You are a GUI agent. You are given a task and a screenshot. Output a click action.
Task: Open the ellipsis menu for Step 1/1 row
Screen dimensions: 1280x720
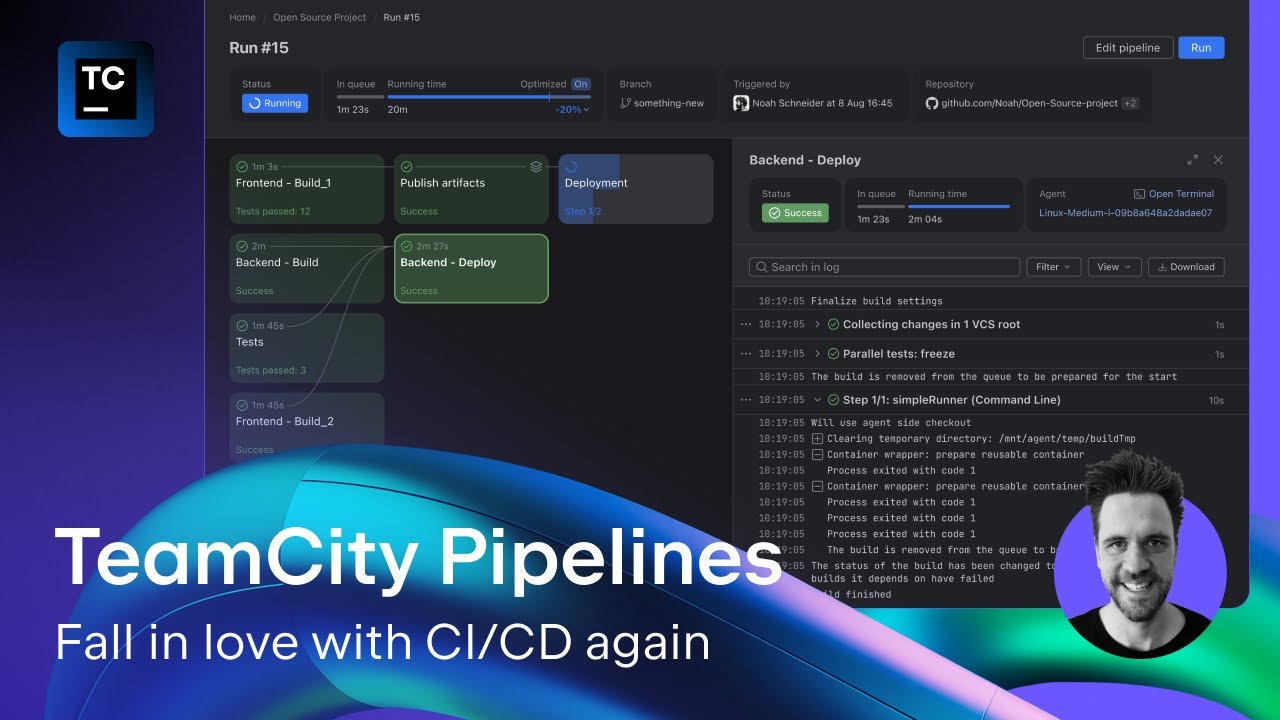(x=746, y=400)
